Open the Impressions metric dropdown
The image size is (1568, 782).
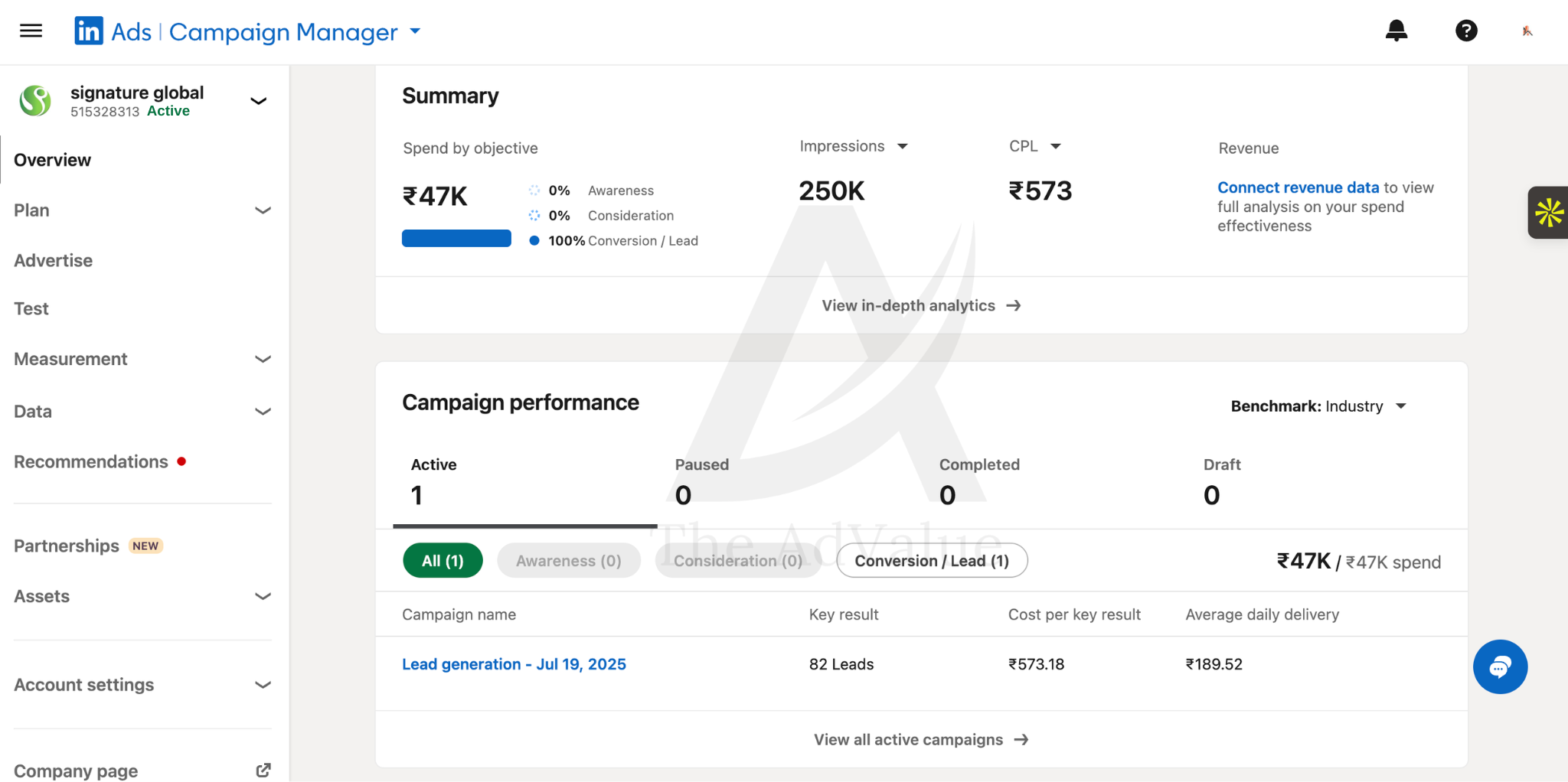[854, 146]
